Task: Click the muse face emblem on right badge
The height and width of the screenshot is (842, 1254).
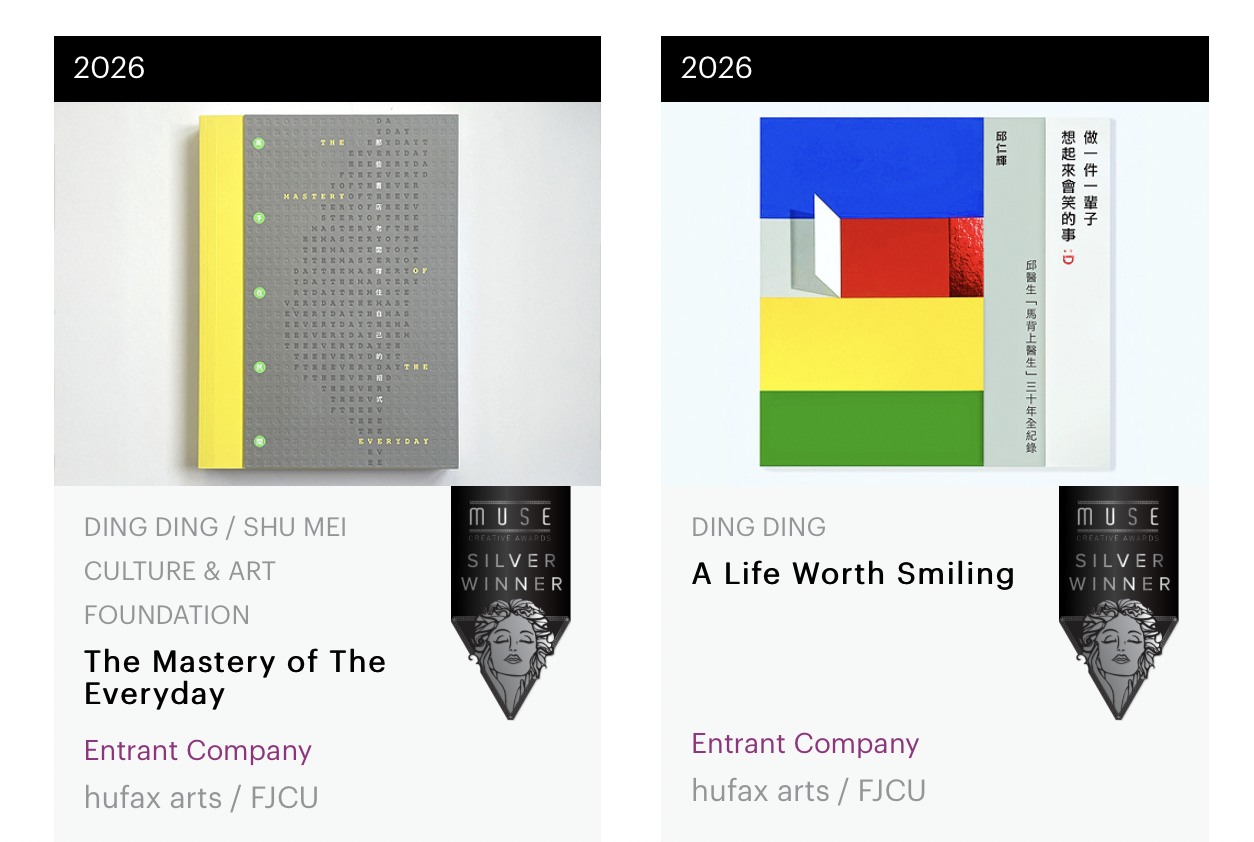Action: coord(1118,653)
